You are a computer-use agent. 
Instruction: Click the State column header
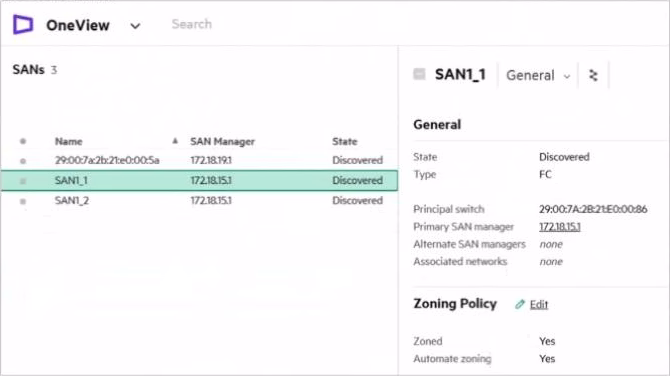pos(344,141)
